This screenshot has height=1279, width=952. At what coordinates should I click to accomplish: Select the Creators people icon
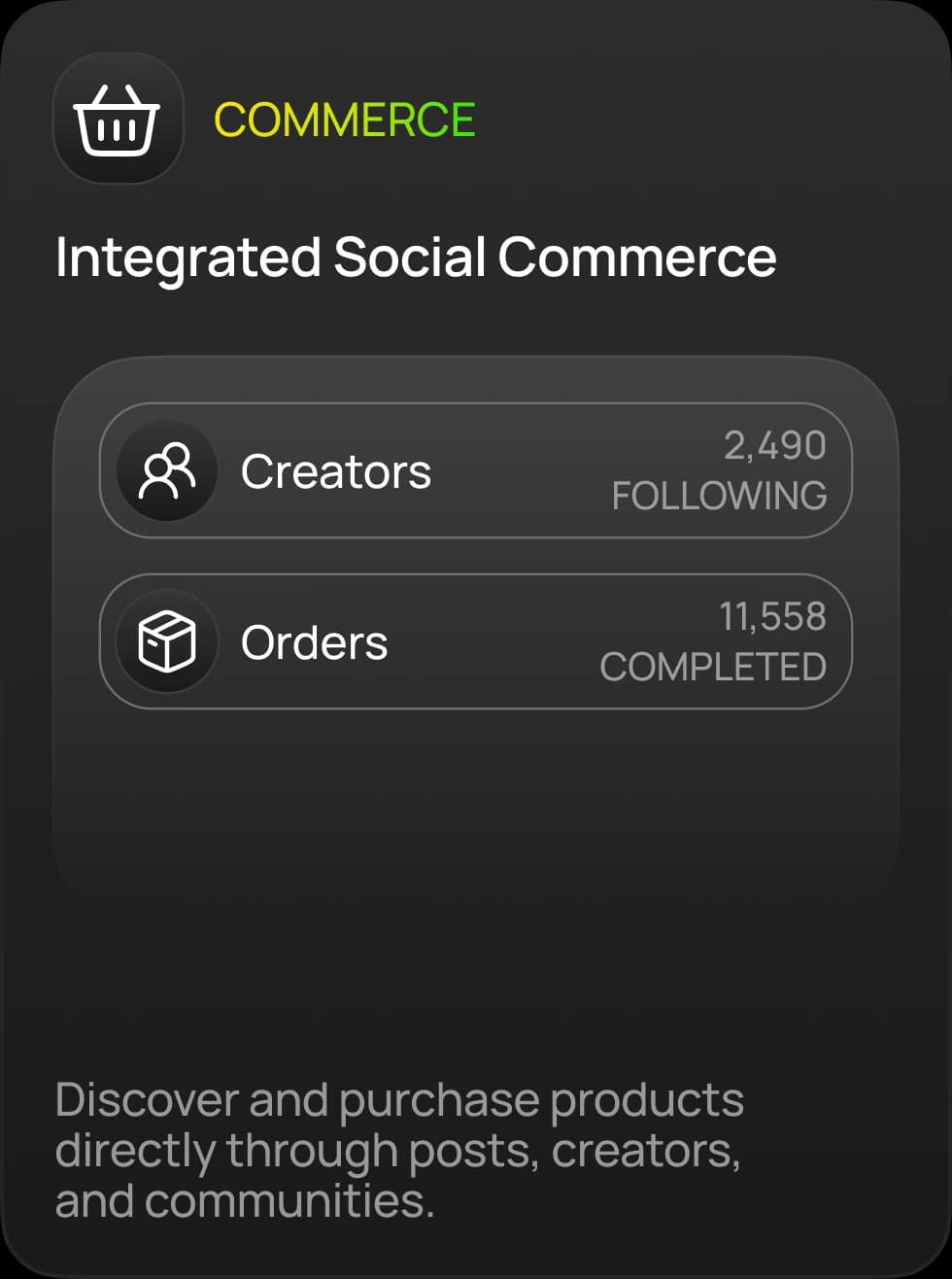[166, 470]
